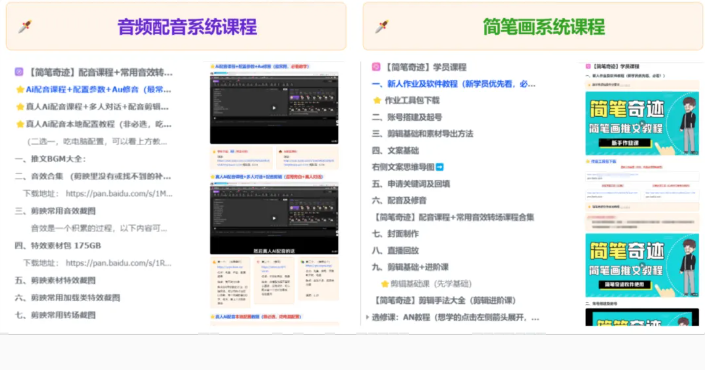Image resolution: width=705 pixels, height=370 pixels.
Task: Click star icon before Ai配音课程+配置参数
Action: 20,89
